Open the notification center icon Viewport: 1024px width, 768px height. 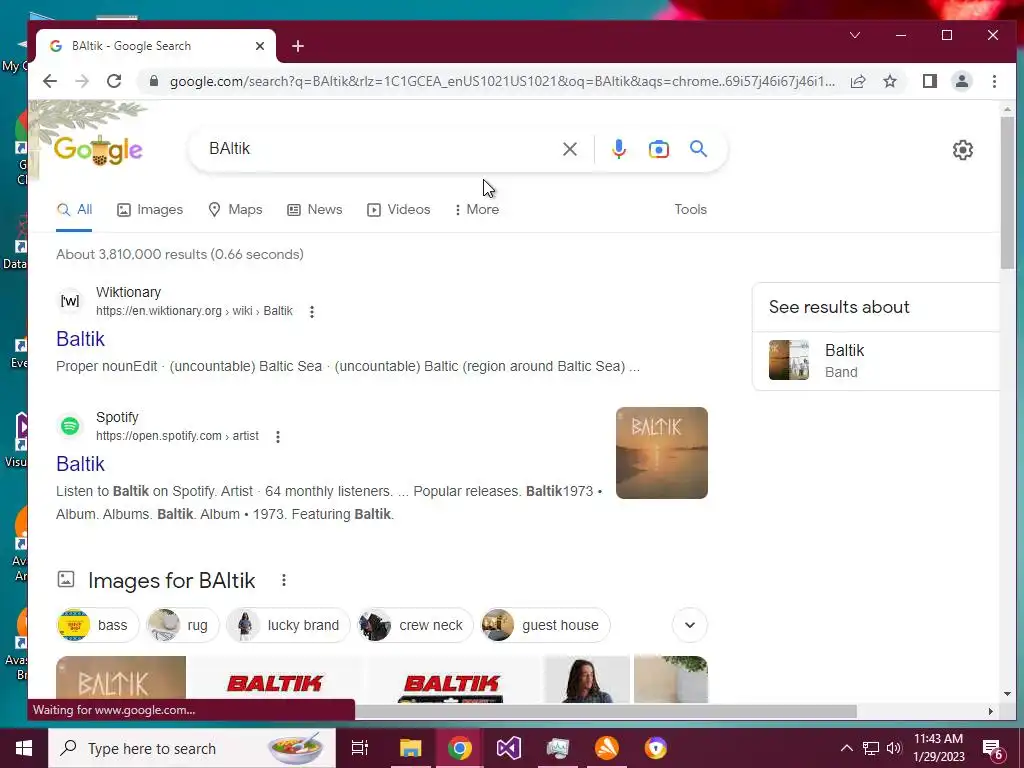click(993, 750)
